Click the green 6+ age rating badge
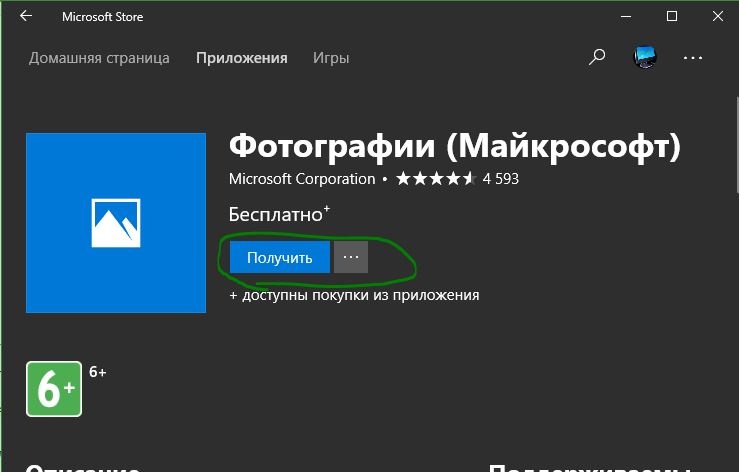 click(54, 389)
